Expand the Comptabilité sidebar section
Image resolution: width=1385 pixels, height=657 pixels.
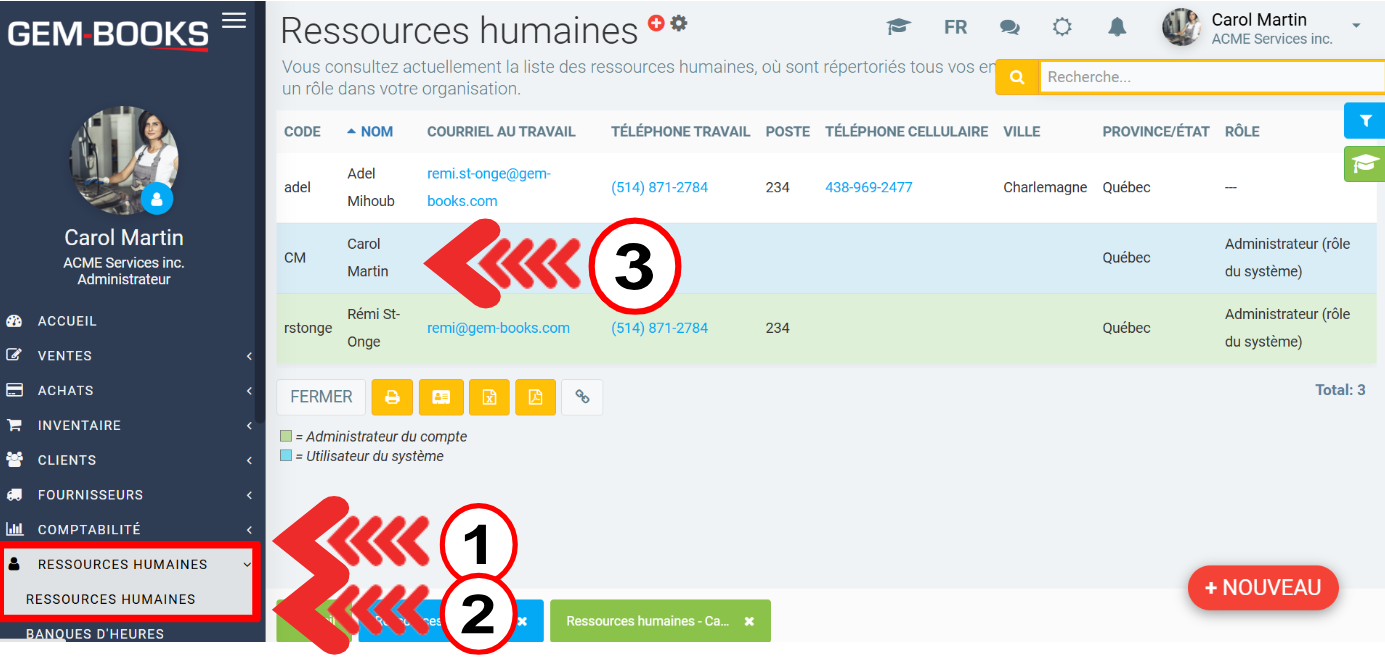[89, 530]
